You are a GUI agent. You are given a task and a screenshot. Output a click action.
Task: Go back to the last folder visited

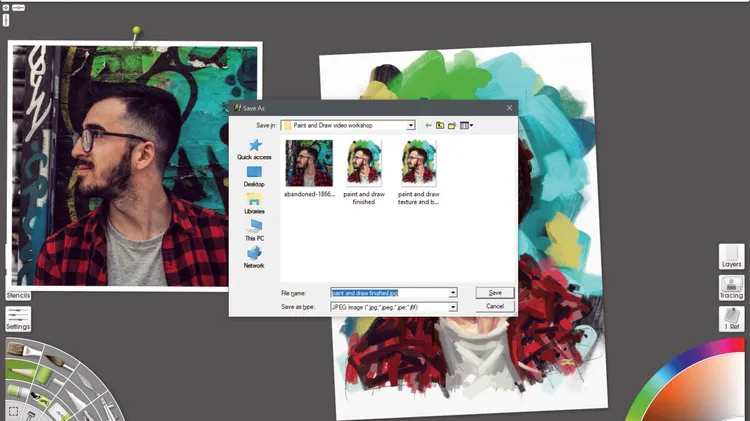[428, 125]
